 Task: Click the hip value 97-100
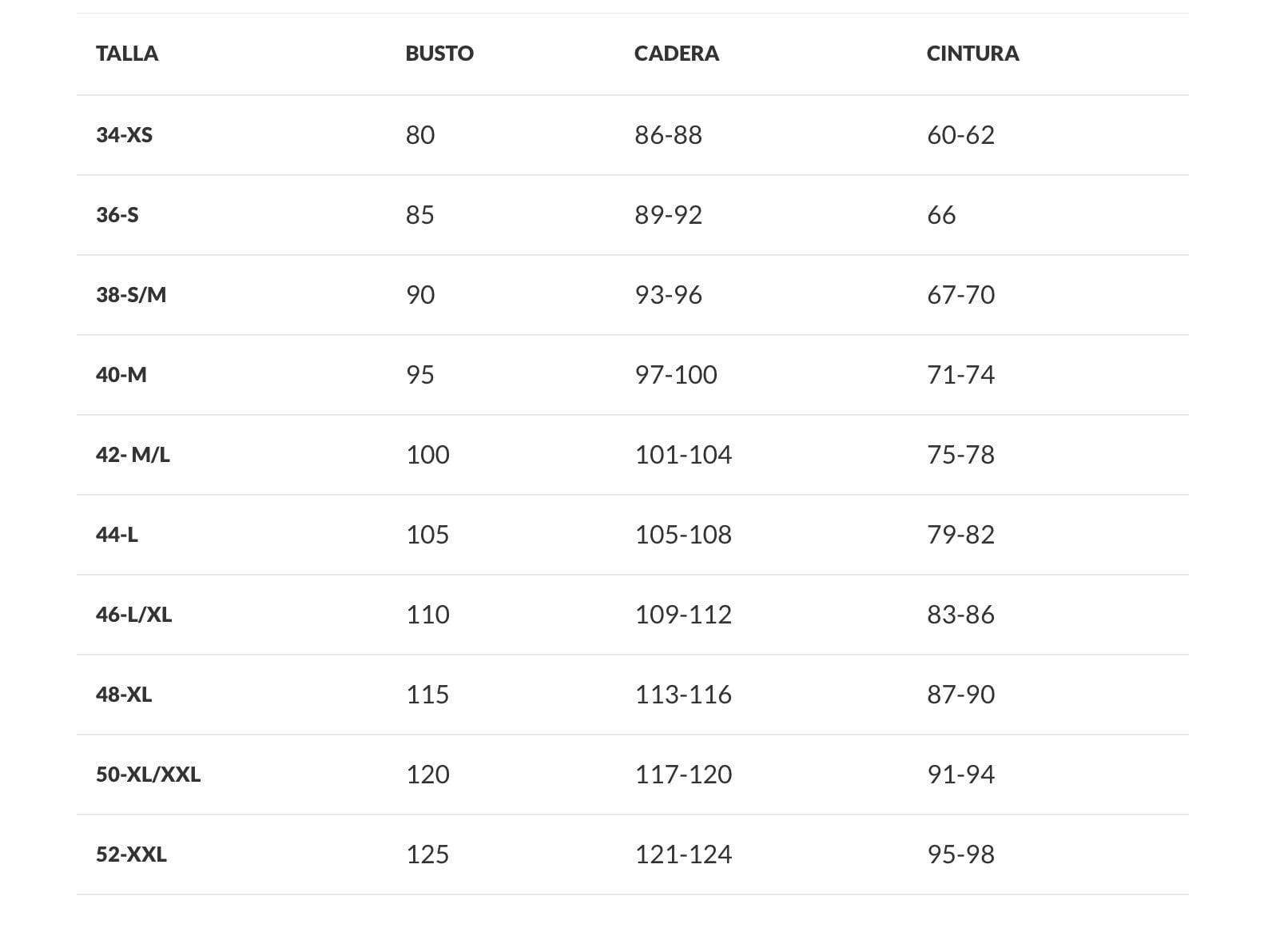point(676,375)
